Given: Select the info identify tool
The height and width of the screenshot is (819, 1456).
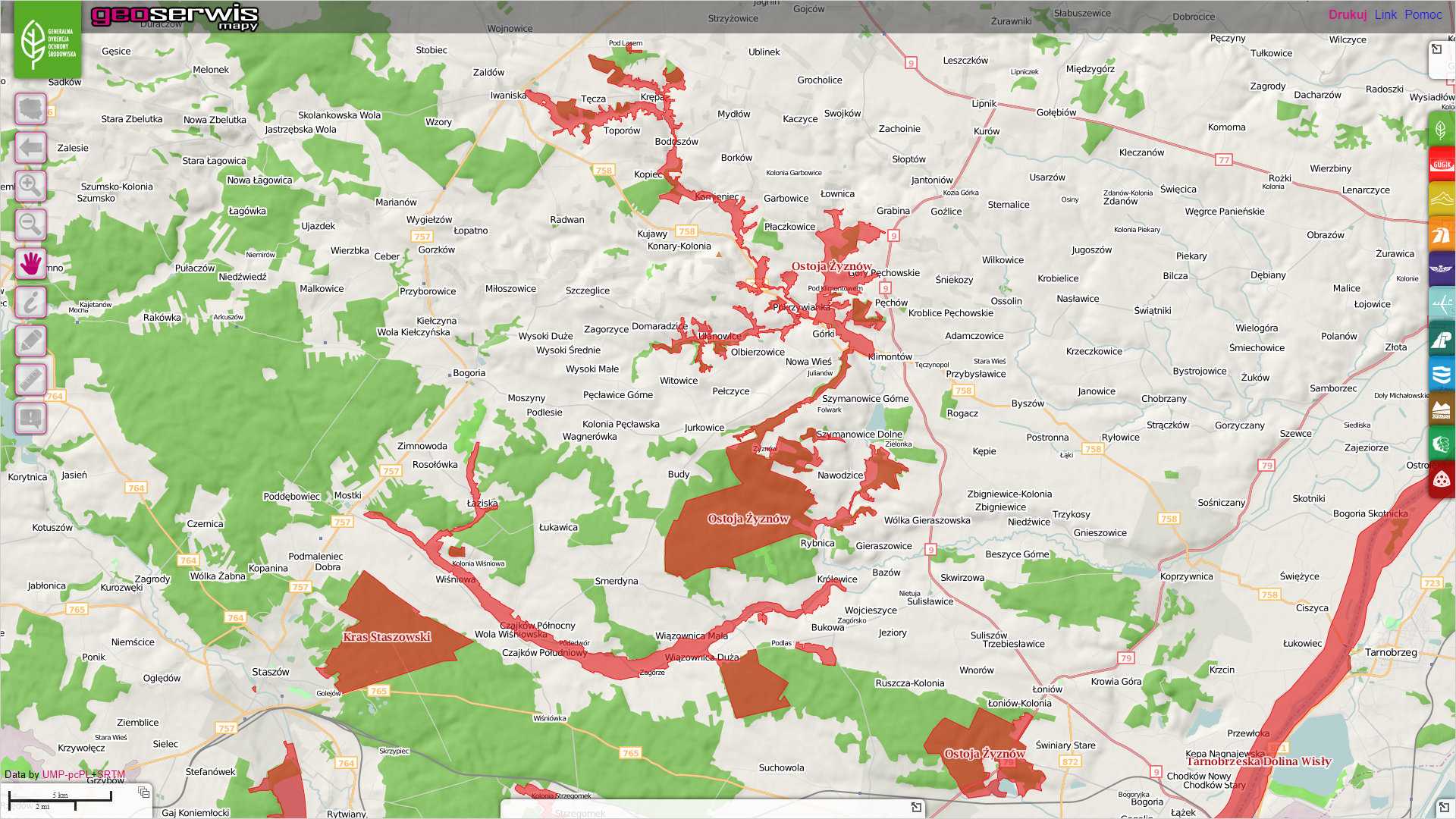Looking at the screenshot, I should tap(30, 302).
